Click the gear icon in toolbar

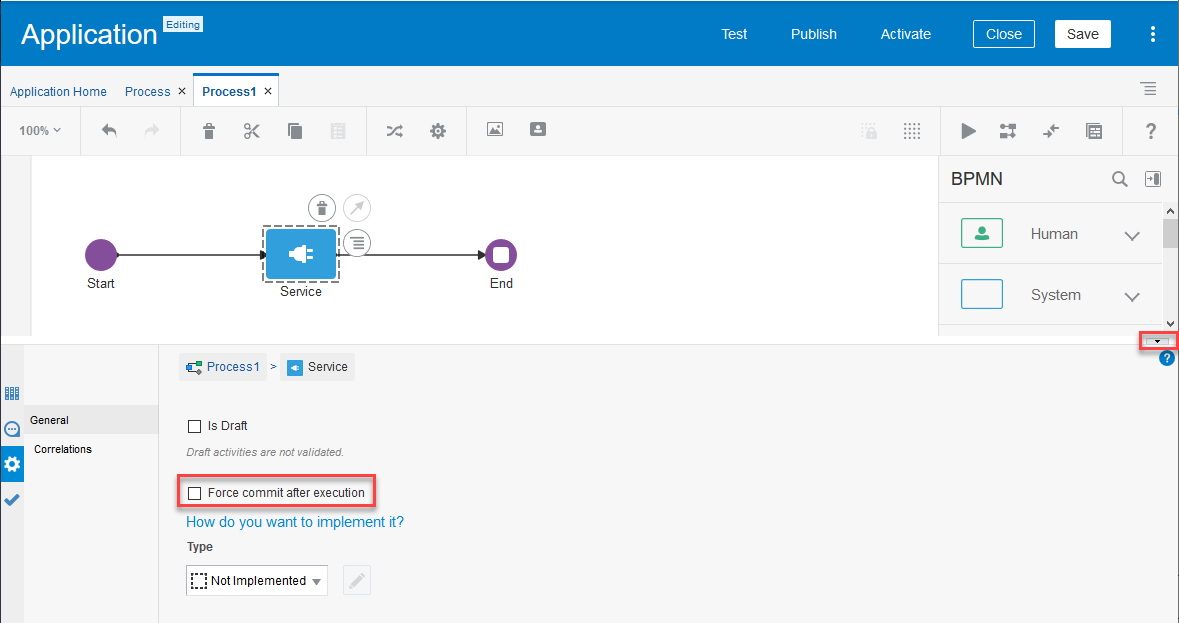point(438,131)
